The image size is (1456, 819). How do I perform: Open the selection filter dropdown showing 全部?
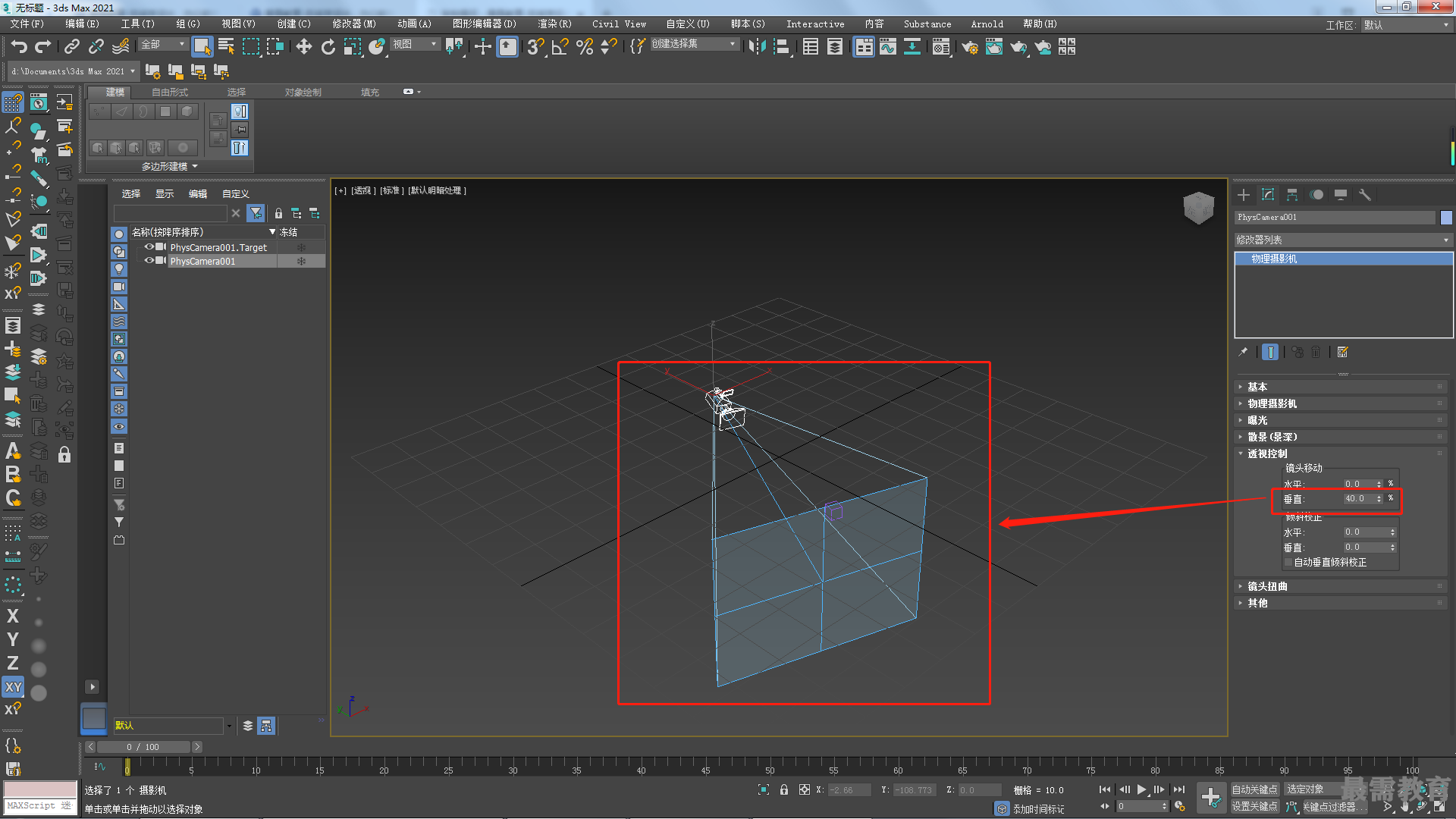[x=163, y=45]
